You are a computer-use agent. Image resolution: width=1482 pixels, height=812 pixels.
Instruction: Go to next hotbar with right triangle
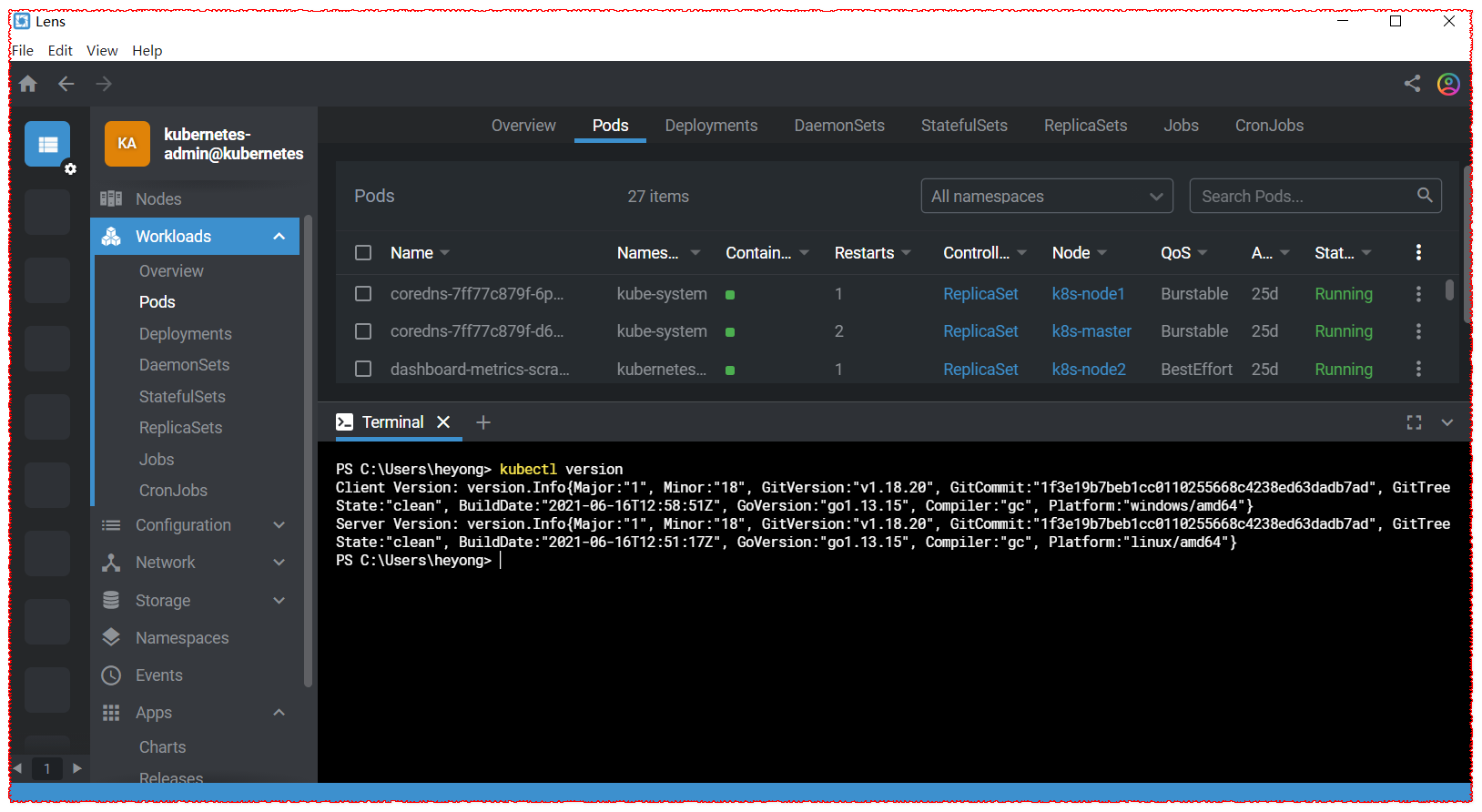77,768
